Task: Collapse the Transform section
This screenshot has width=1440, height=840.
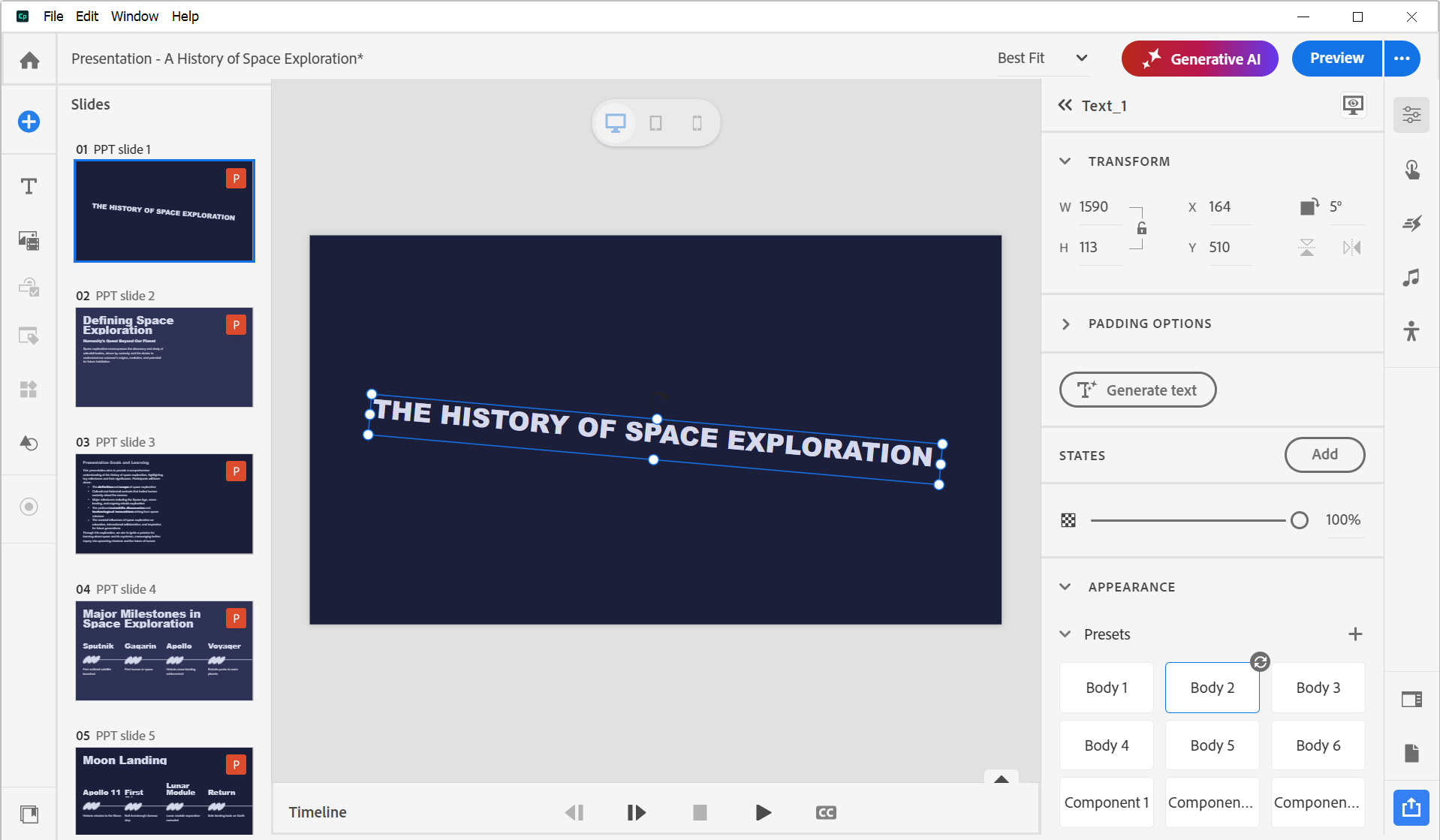Action: pyautogui.click(x=1065, y=161)
